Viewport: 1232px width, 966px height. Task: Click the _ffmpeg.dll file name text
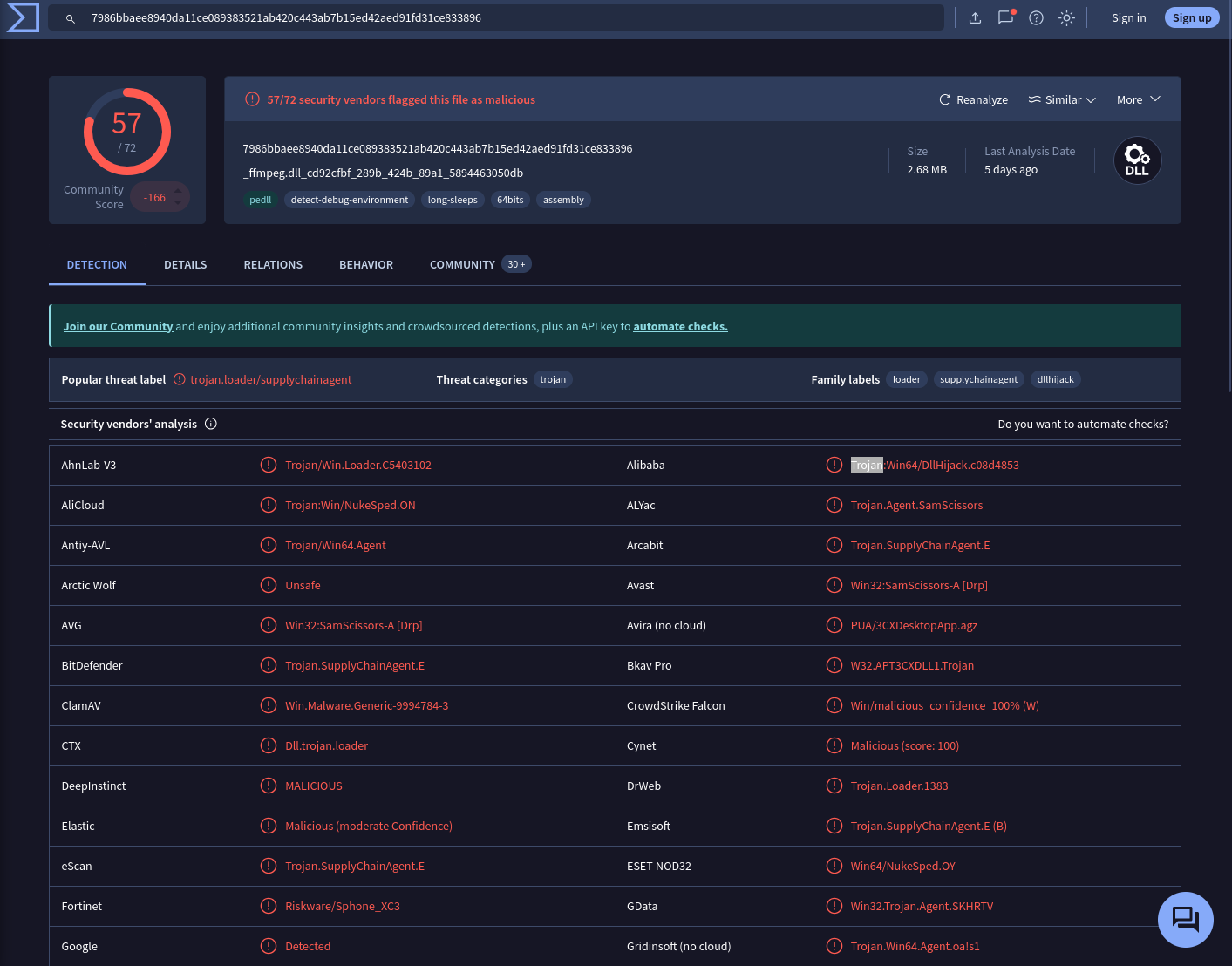383,173
